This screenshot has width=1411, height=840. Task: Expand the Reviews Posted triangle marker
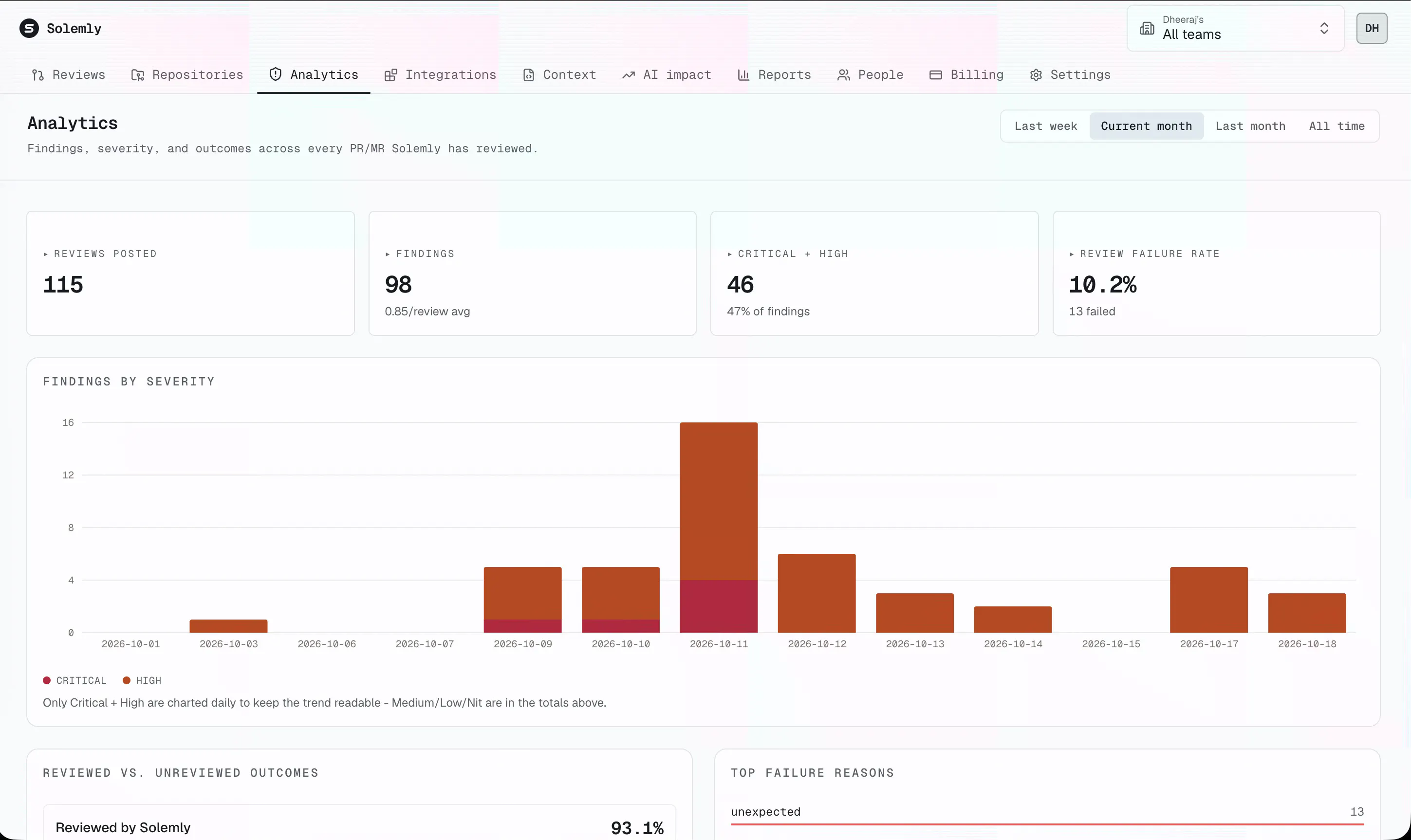coord(45,254)
